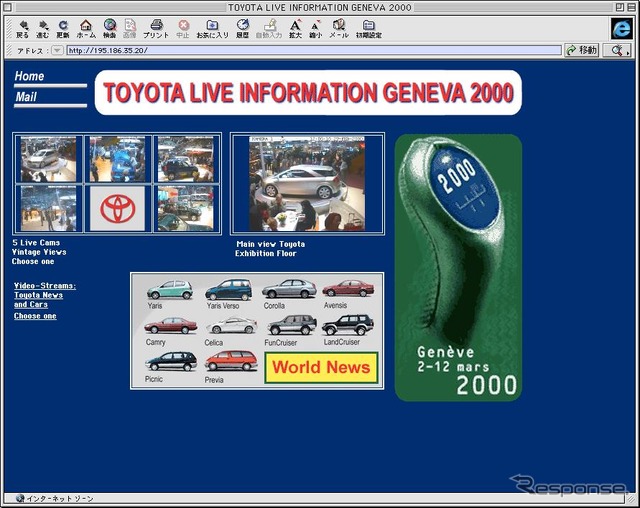Select the bottom-left live cam thumbnail
Screen dimensions: 640x508
pos(49,209)
